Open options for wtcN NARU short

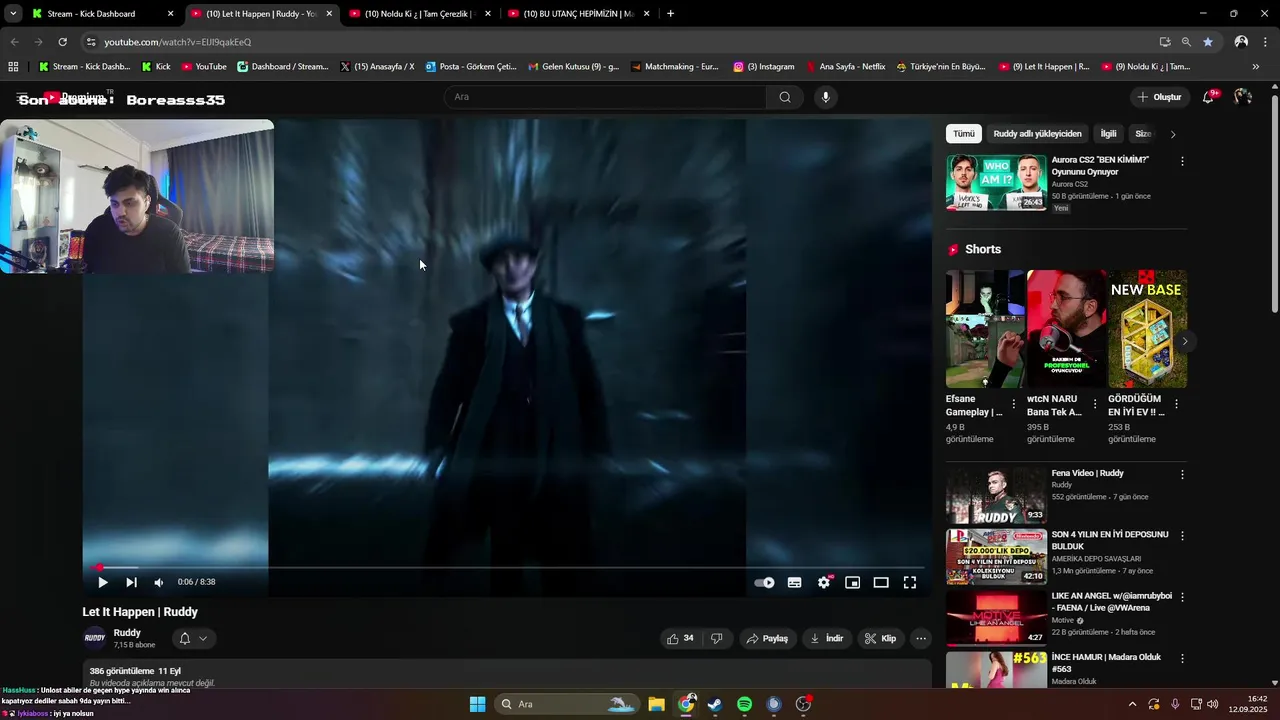coord(1094,404)
